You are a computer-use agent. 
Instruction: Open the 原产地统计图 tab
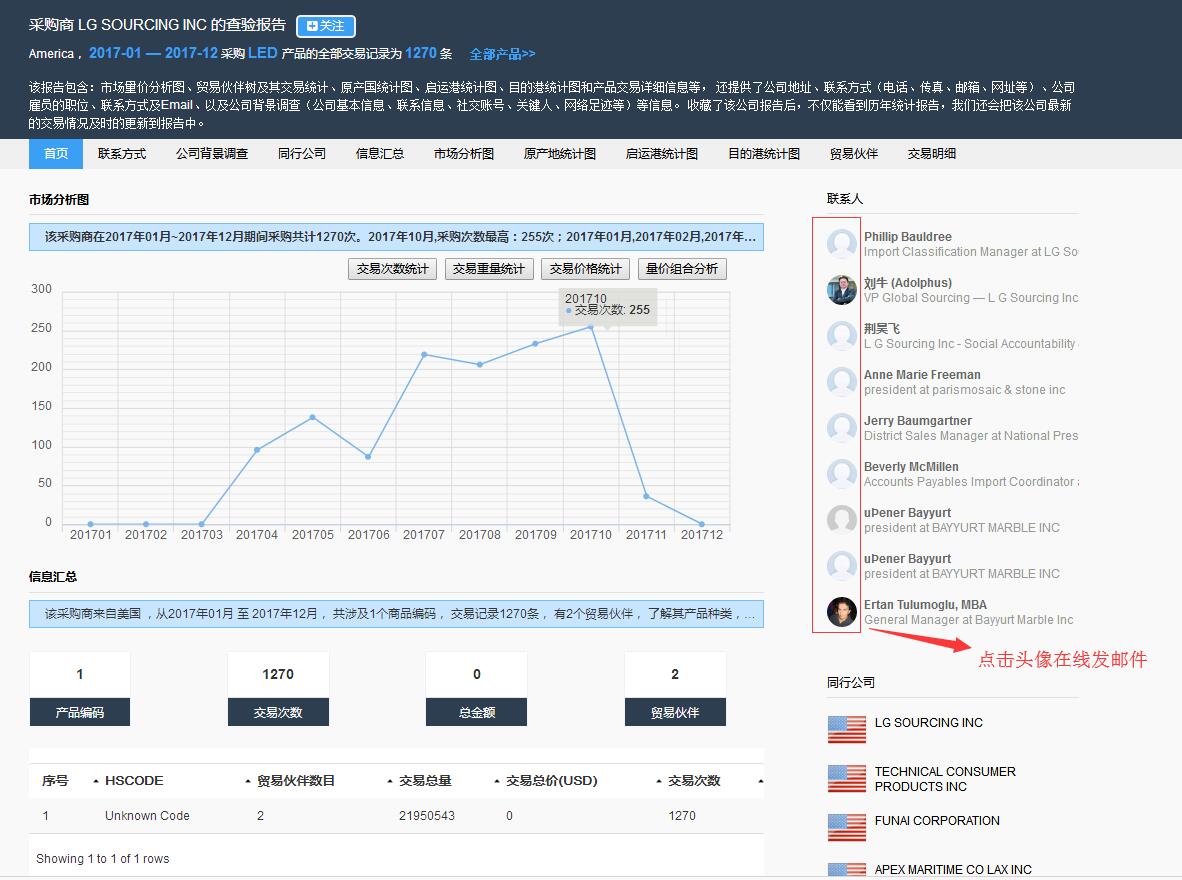coord(559,154)
